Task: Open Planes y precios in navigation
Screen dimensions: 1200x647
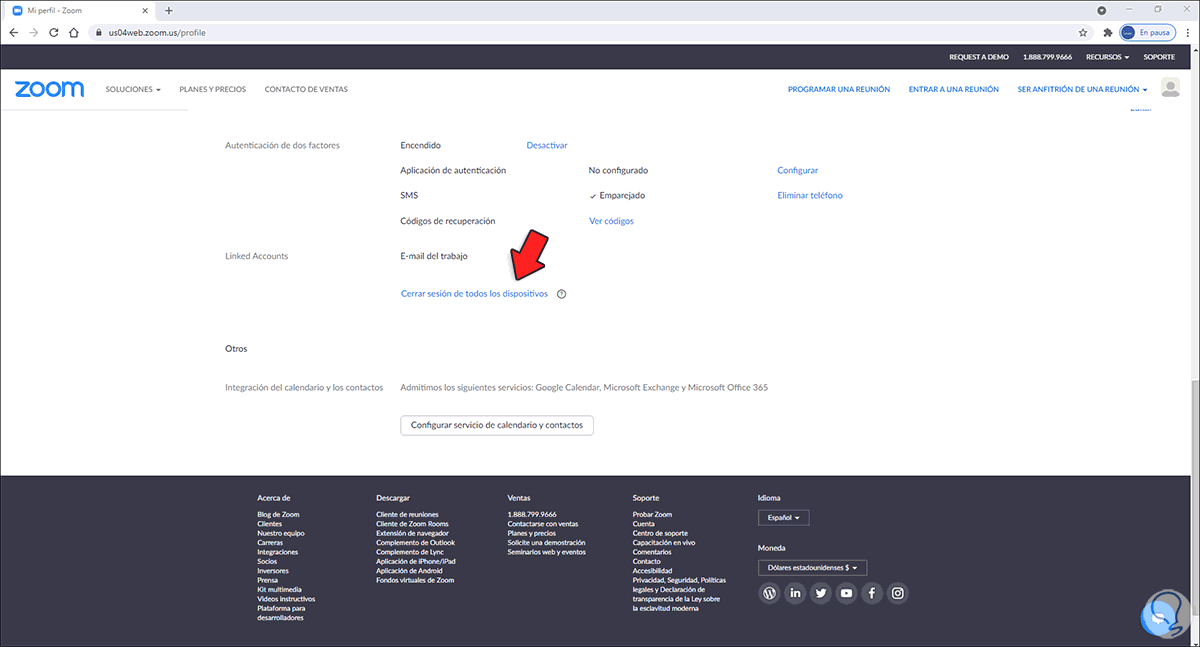Action: tap(212, 89)
